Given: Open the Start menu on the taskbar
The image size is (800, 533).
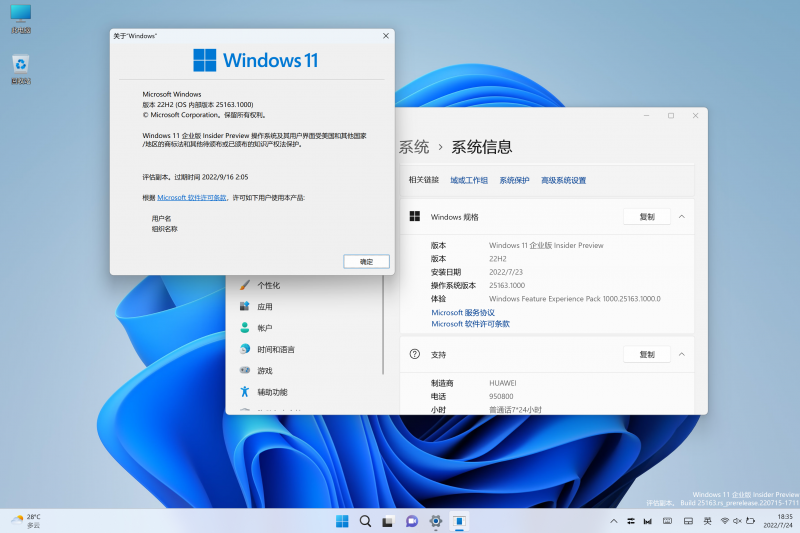Looking at the screenshot, I should [x=342, y=521].
